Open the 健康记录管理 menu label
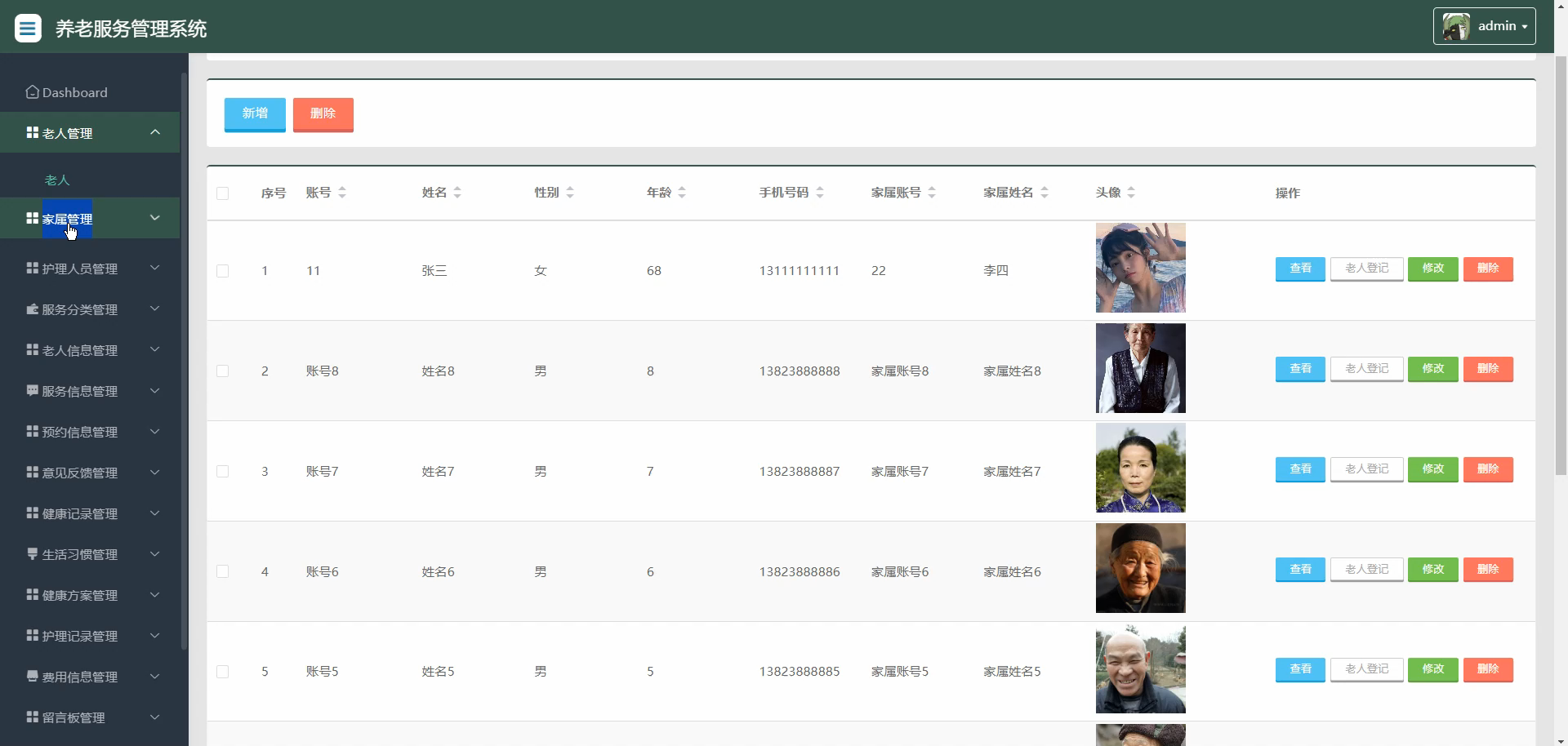 80,513
